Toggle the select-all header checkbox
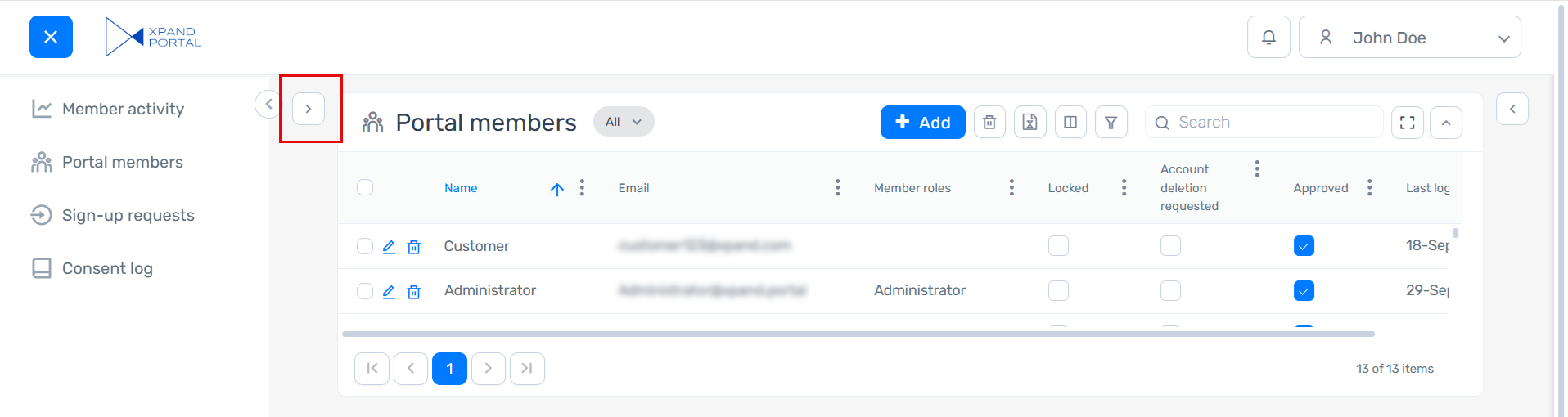 365,187
